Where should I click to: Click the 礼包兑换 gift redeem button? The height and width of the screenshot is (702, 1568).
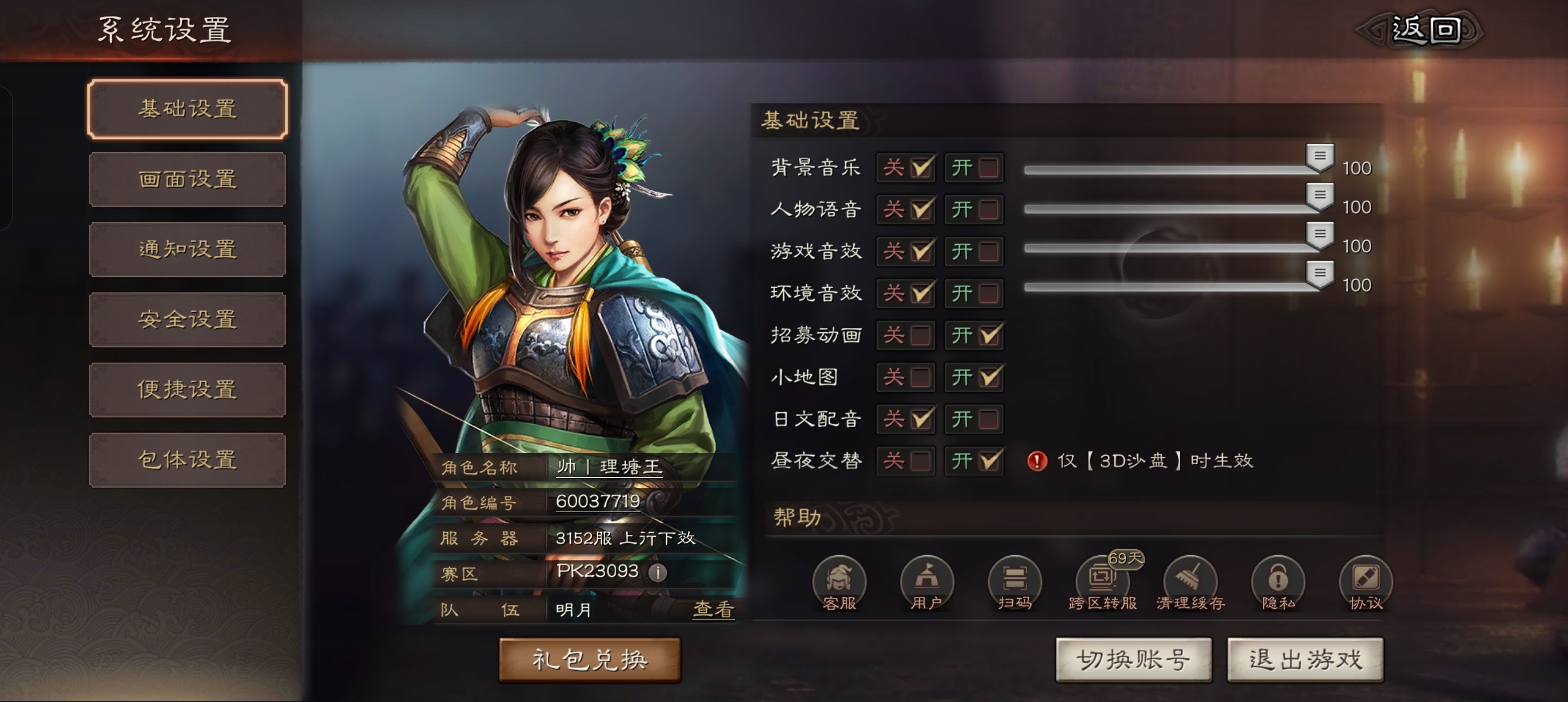[x=590, y=660]
